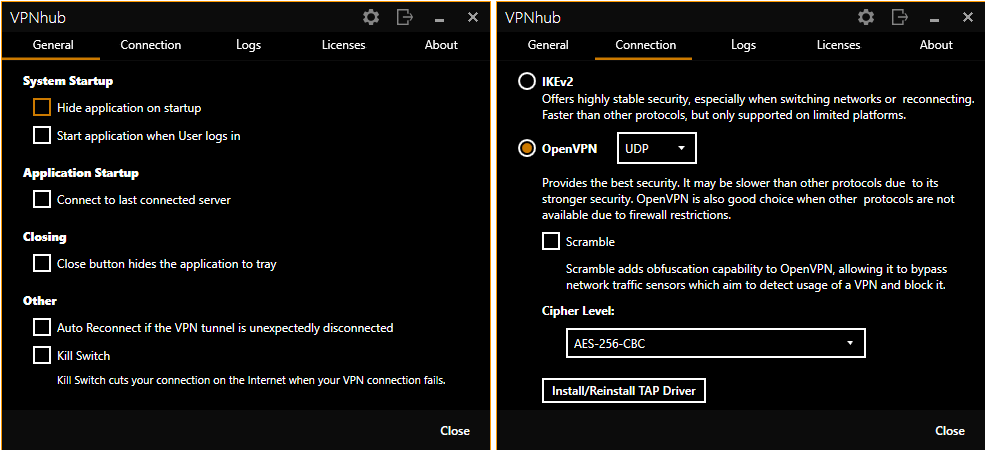
Task: Click the OpenVPN security description text
Action: pyautogui.click(x=748, y=199)
